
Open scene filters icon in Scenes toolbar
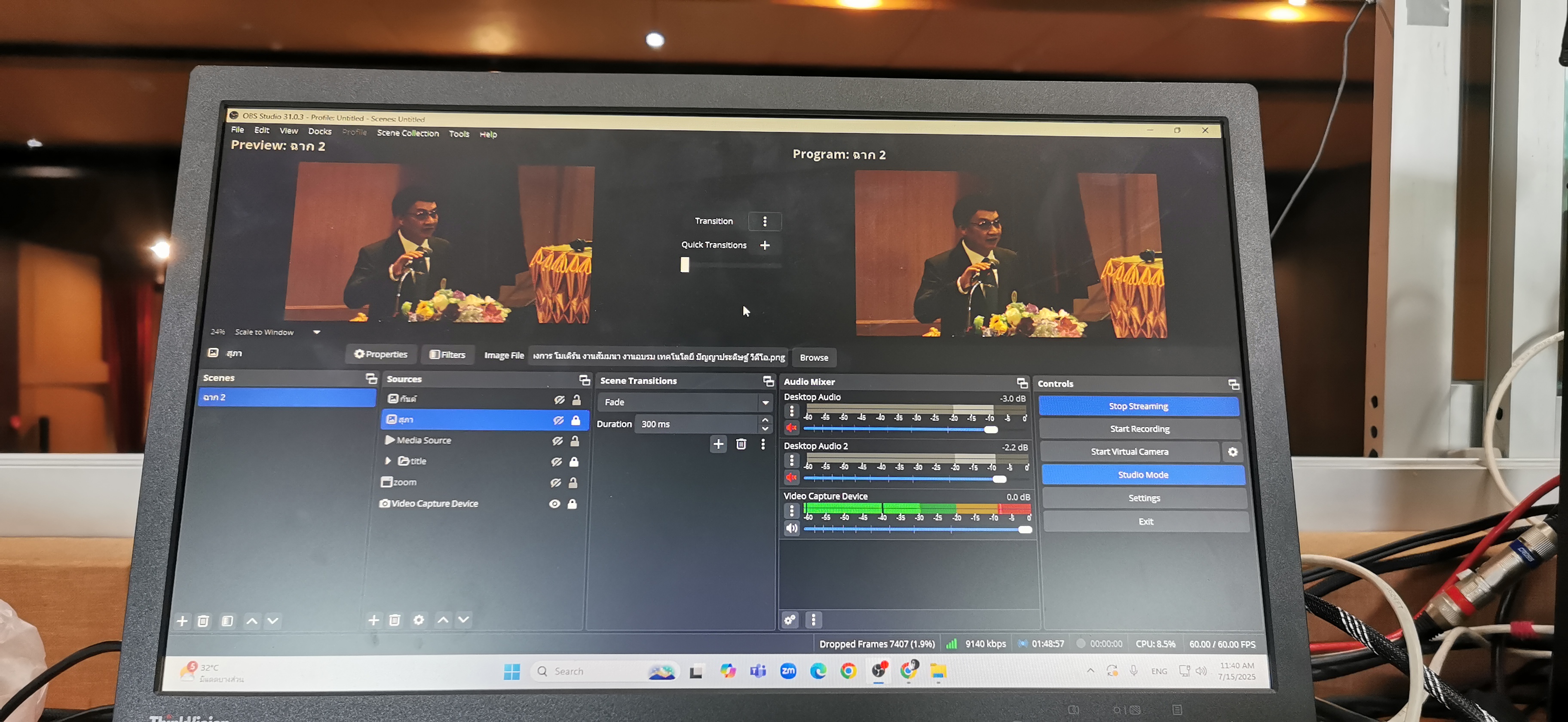pyautogui.click(x=227, y=621)
